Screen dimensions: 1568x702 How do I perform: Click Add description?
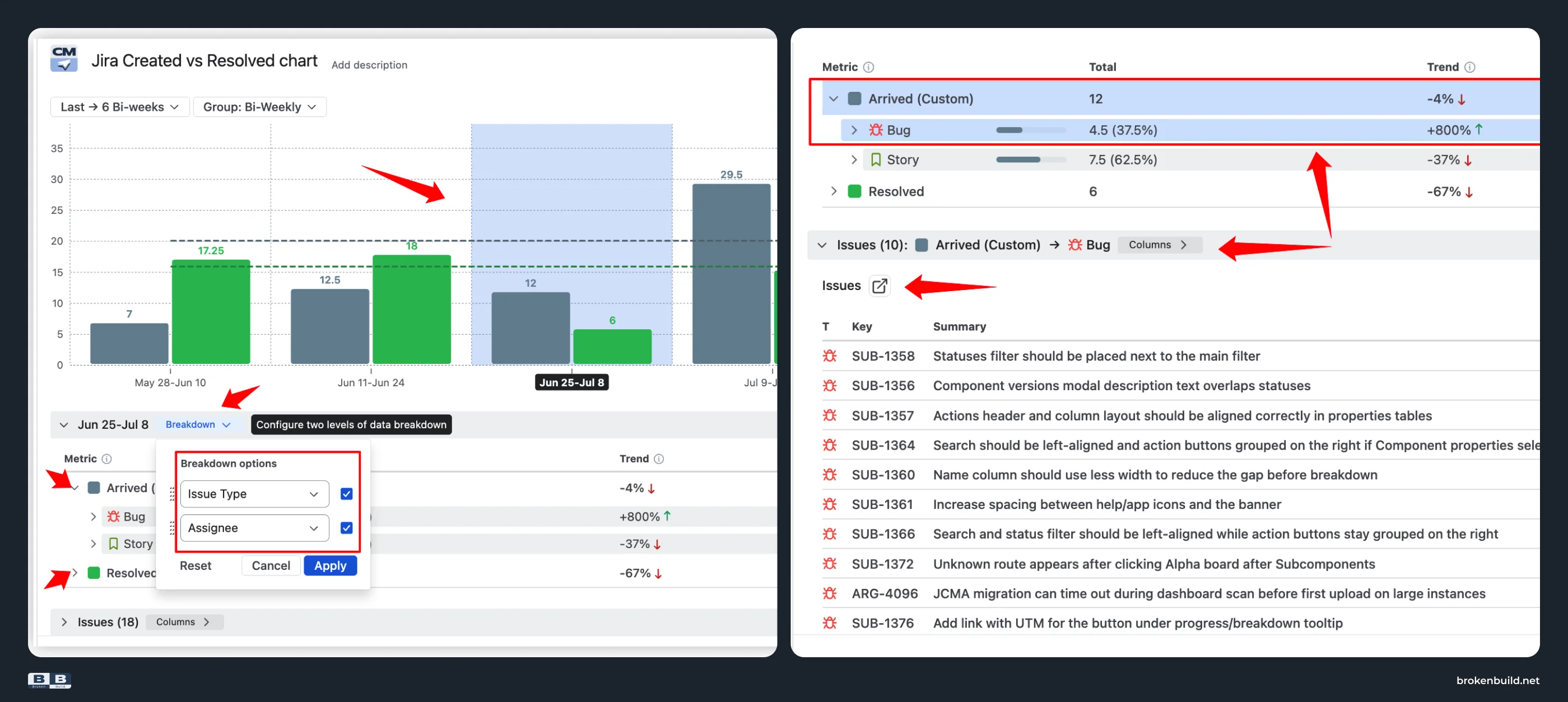coord(369,64)
